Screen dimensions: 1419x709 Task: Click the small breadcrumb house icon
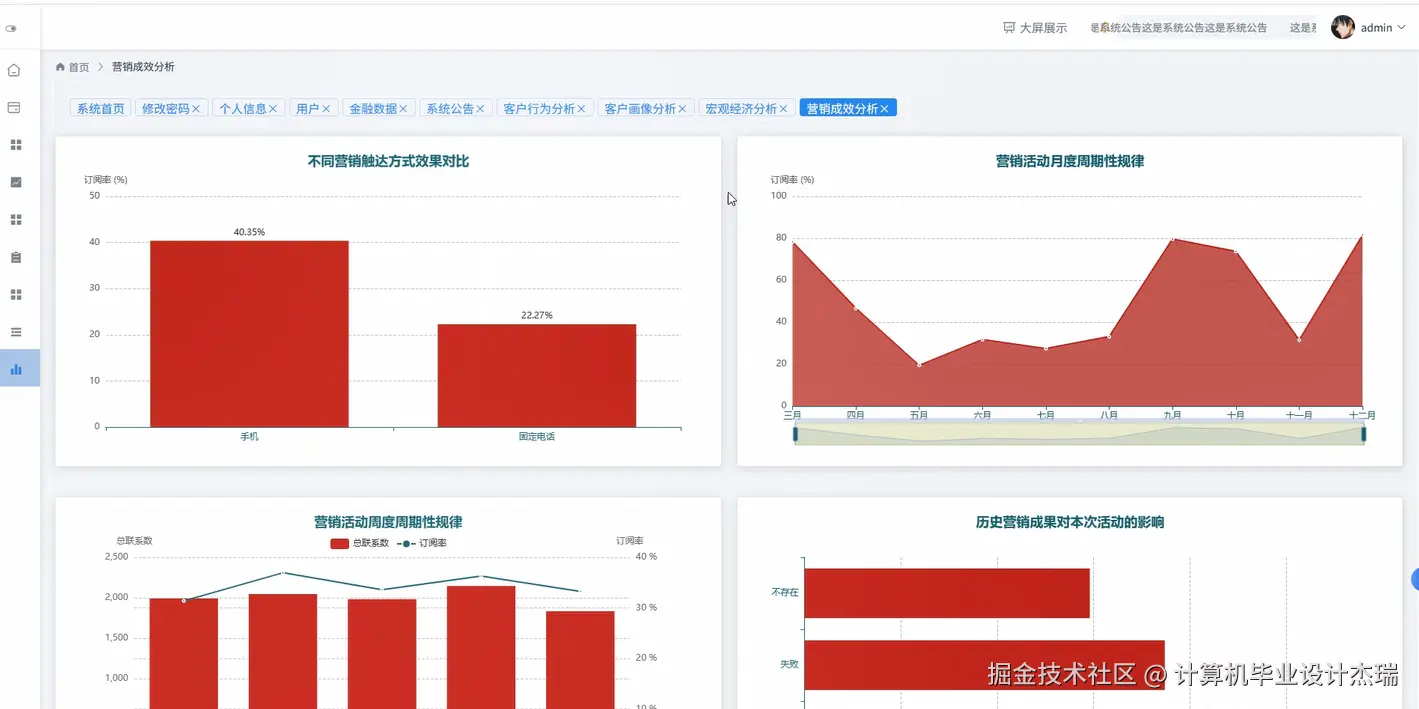[60, 67]
